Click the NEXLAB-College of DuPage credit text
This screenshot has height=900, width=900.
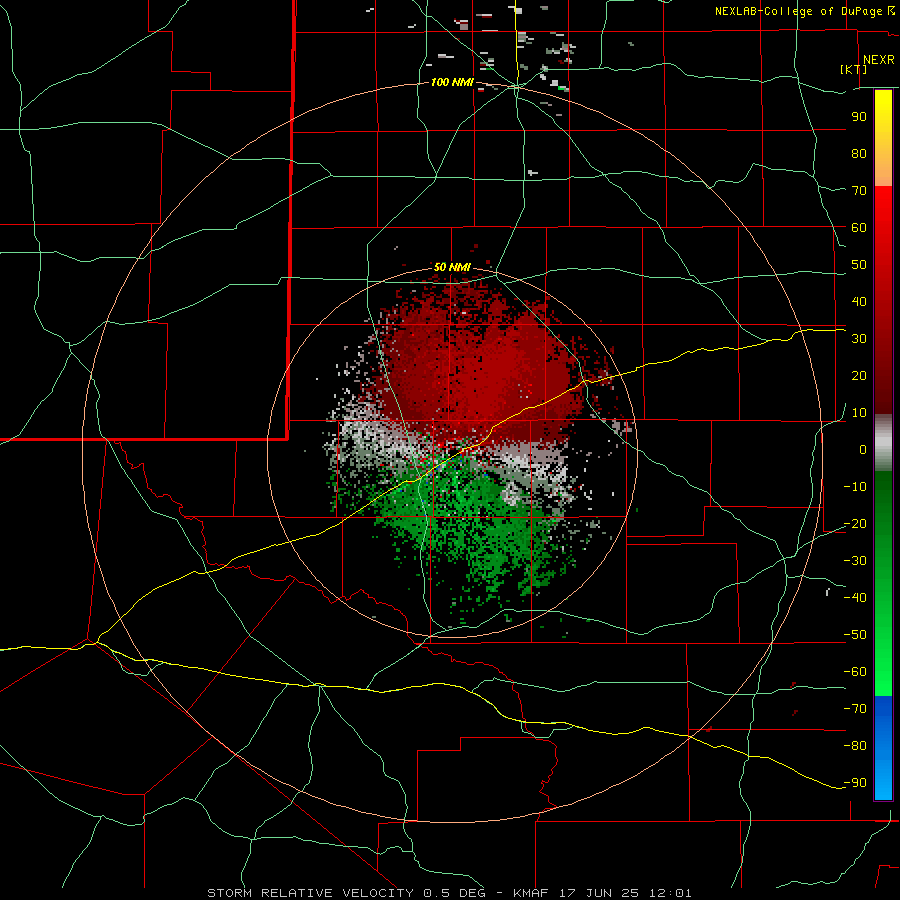tap(804, 11)
